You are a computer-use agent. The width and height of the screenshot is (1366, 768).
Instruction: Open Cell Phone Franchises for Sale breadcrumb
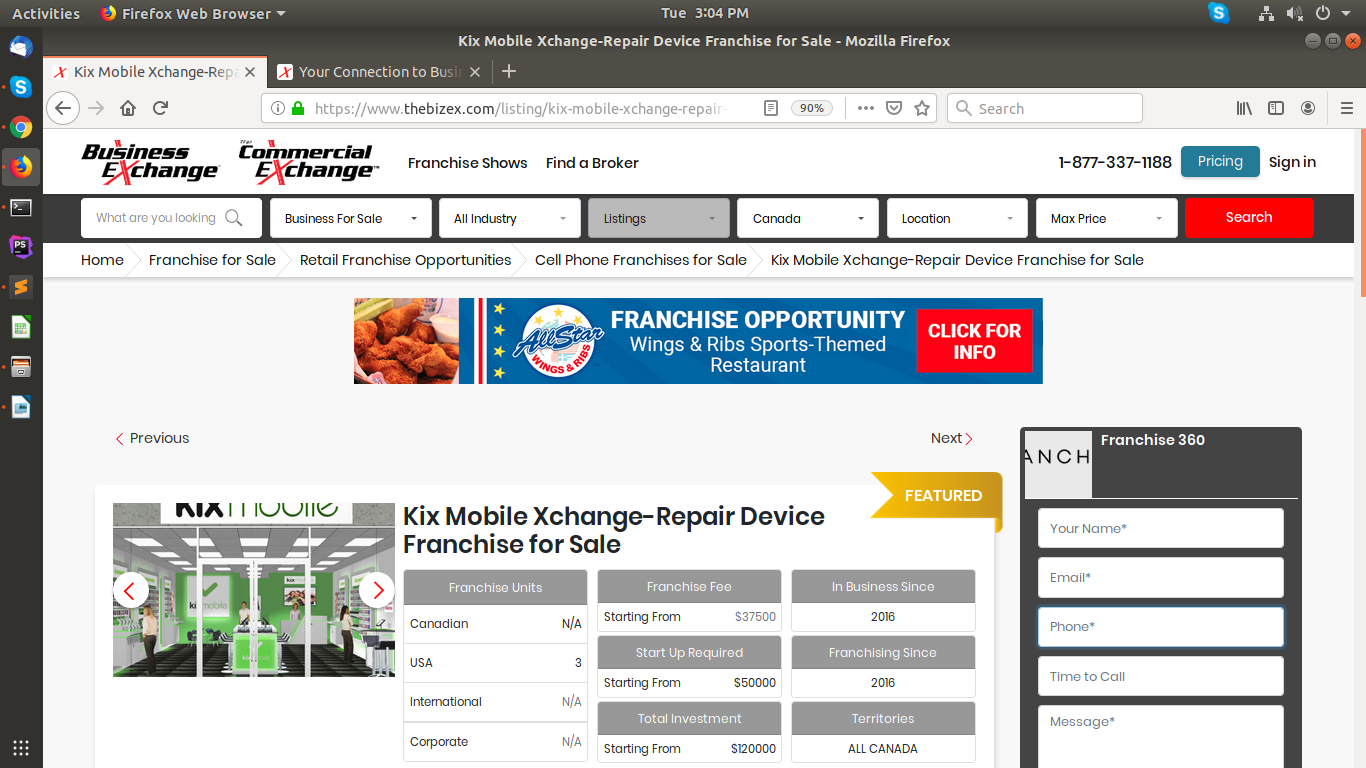(641, 260)
